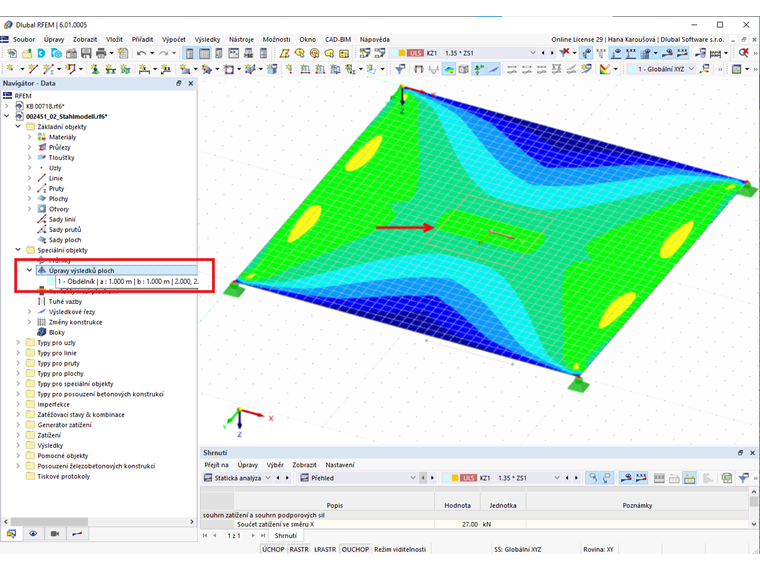Viewport: 760px width, 570px height.
Task: Click the Save file icon
Action: (x=86, y=53)
